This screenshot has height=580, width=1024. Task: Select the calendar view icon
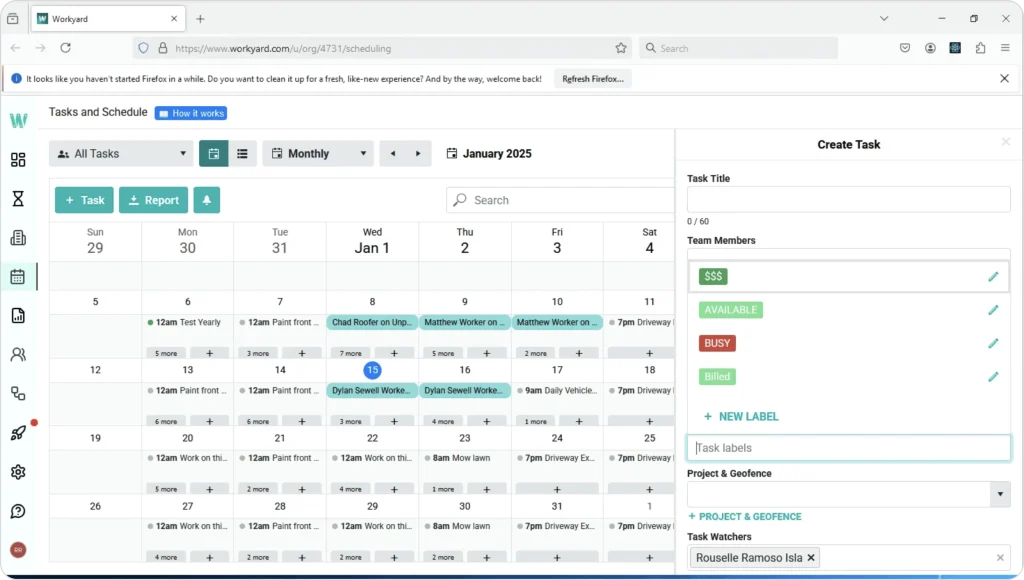(x=214, y=153)
